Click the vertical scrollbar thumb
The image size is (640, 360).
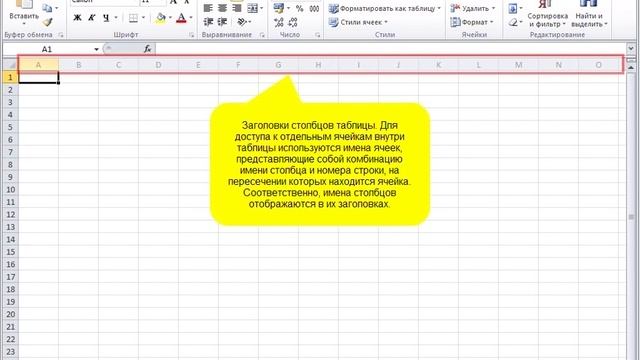[x=631, y=218]
